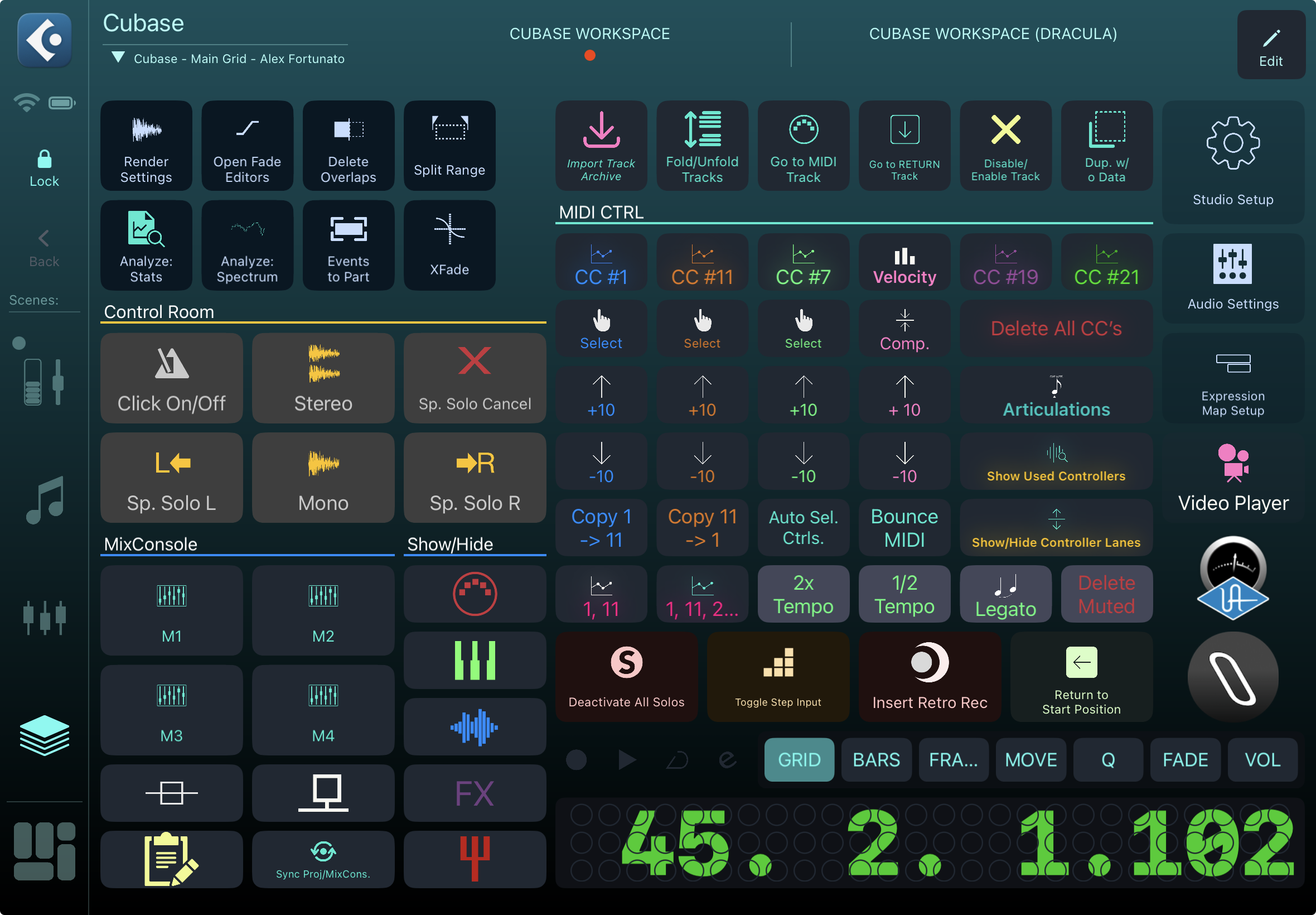This screenshot has width=1316, height=915.
Task: Select the XFade crossfade tool
Action: coord(449,230)
